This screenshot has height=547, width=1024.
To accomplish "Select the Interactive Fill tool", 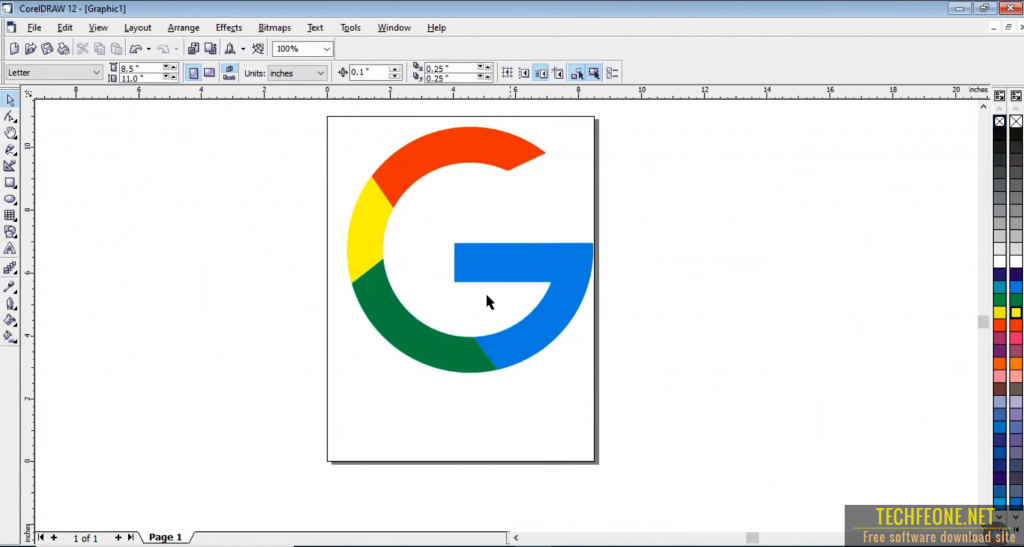I will pyautogui.click(x=10, y=337).
